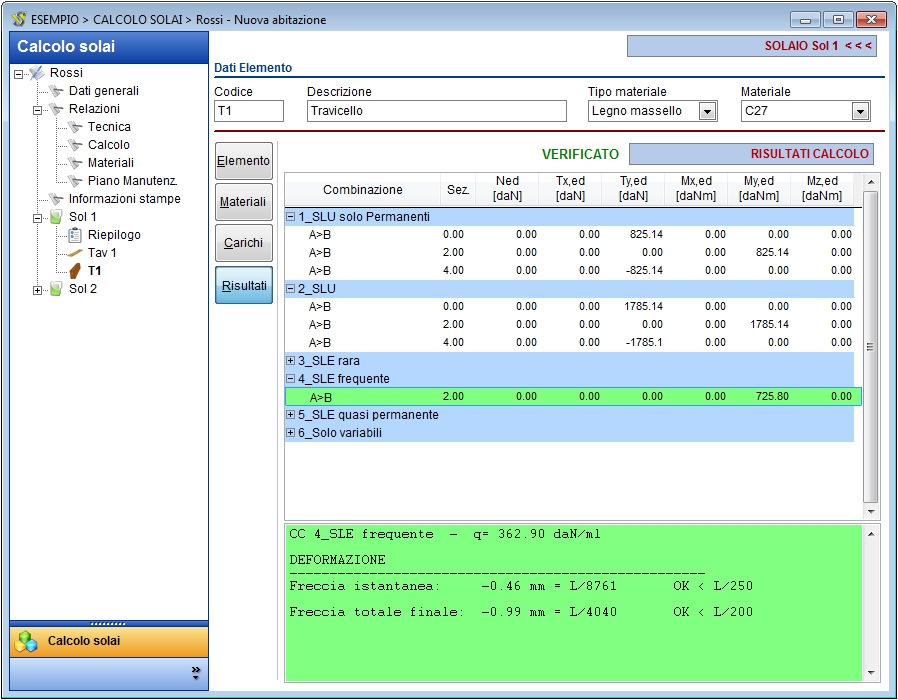Expand the 3_SLE rara combination group
Image resolution: width=898 pixels, height=700 pixels.
coord(291,361)
